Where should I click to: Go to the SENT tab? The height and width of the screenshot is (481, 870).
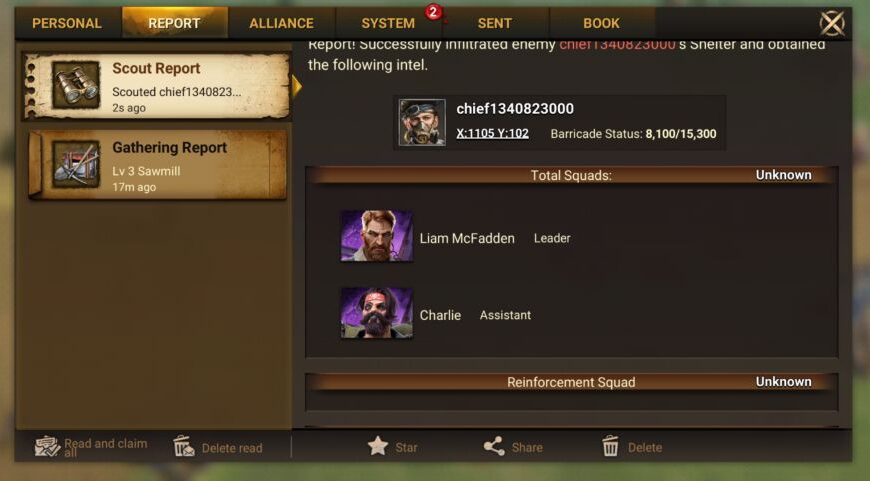[494, 23]
